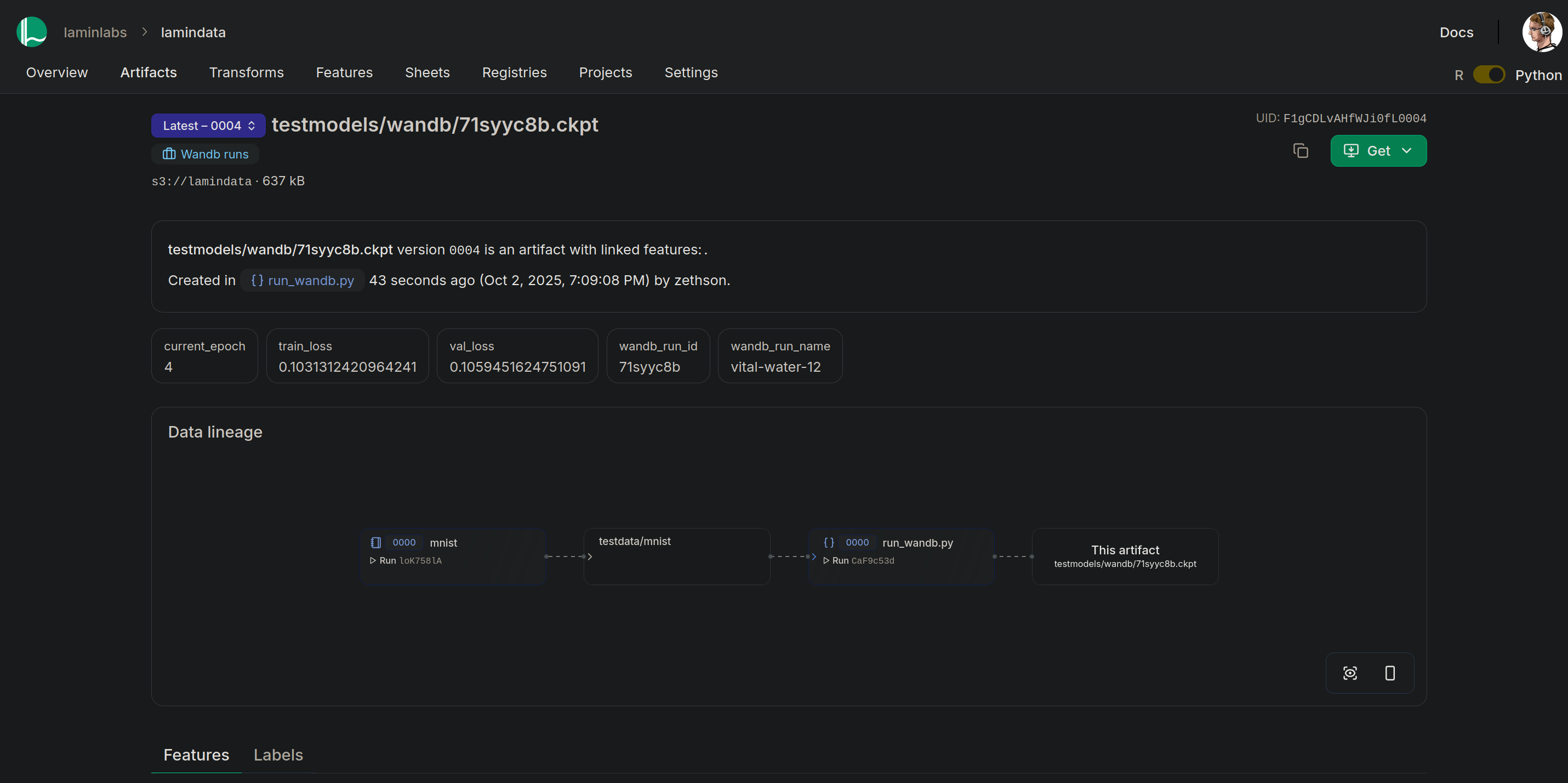Open the user avatar profile picture
Screen dimensions: 1568x783
tap(1541, 32)
